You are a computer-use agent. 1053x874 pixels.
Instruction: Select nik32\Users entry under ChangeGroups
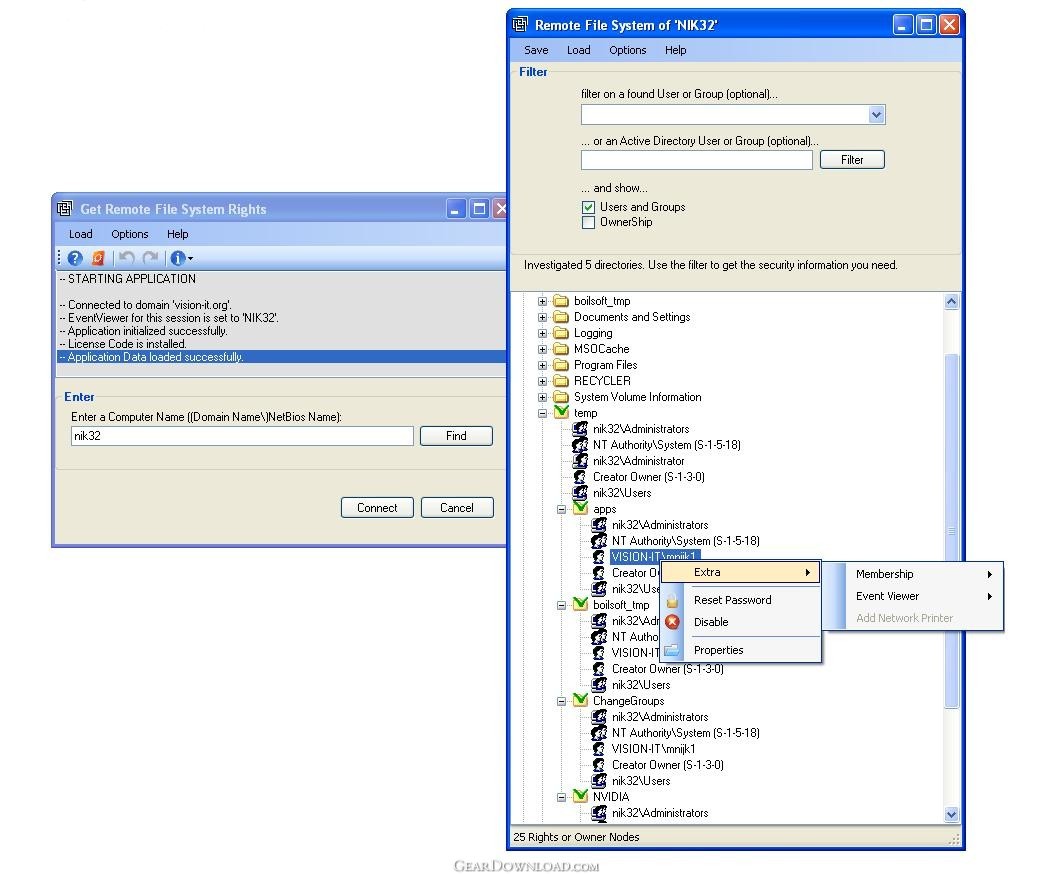[x=641, y=781]
